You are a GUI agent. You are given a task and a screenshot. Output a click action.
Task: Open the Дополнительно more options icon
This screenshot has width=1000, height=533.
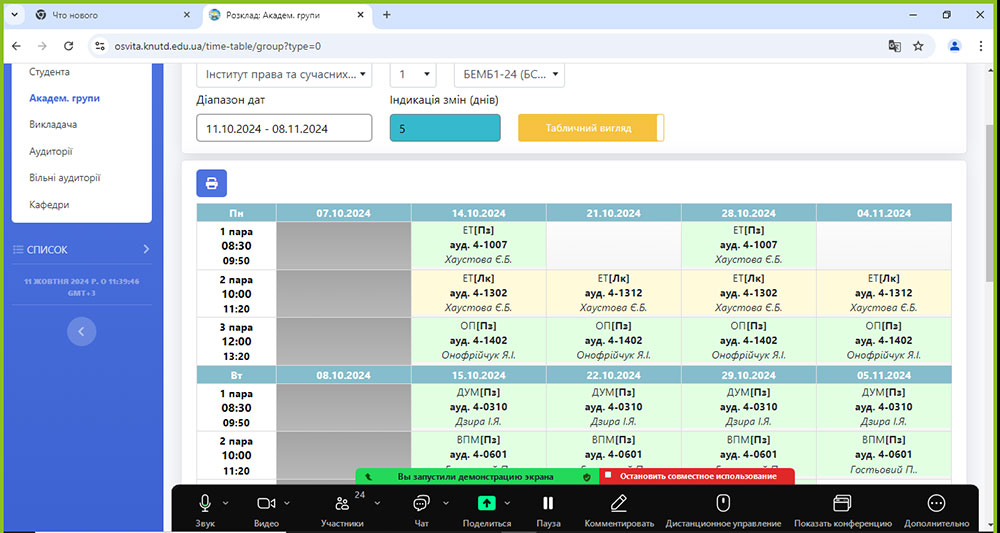pyautogui.click(x=936, y=504)
